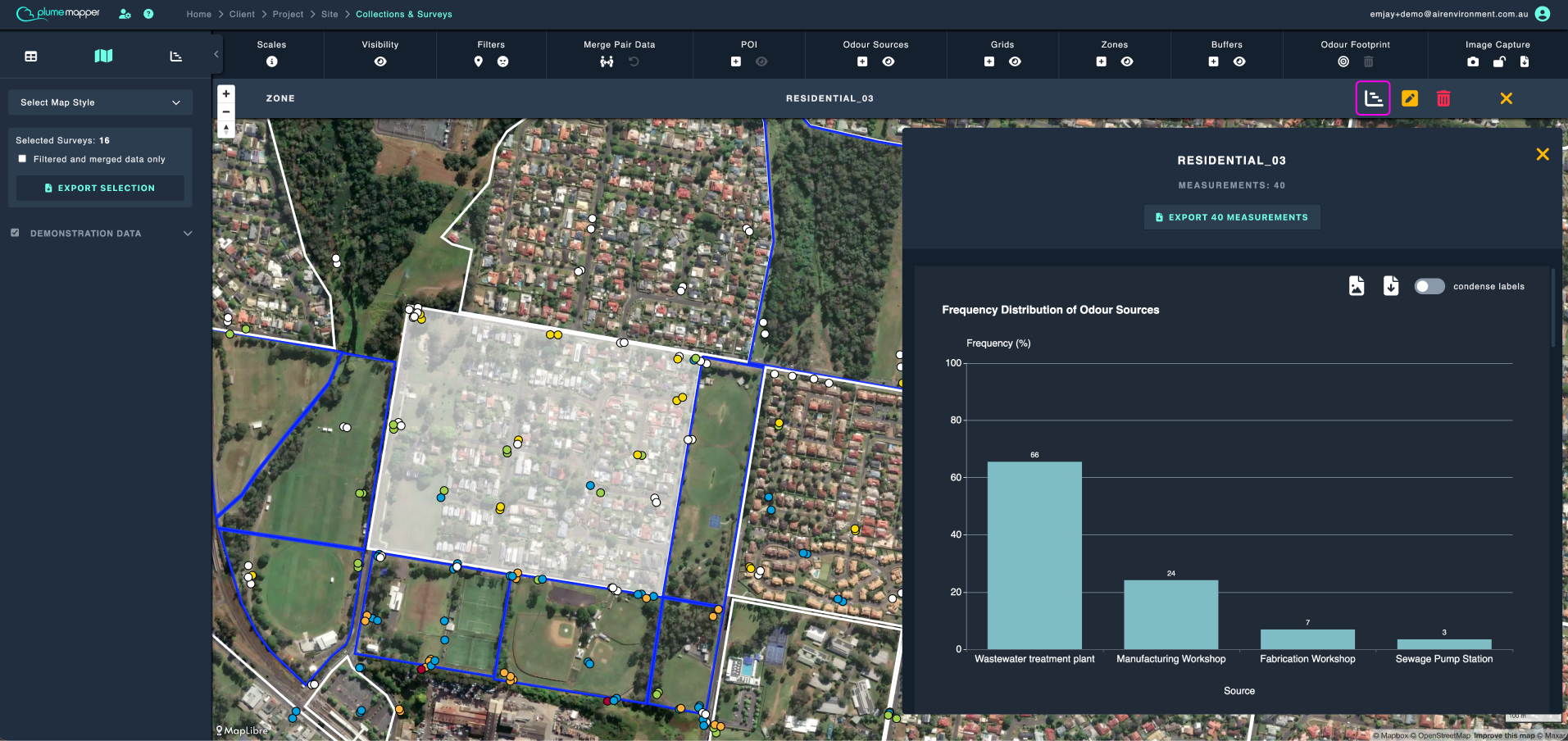Zoom in on the map
This screenshot has width=1568, height=741.
coord(226,93)
